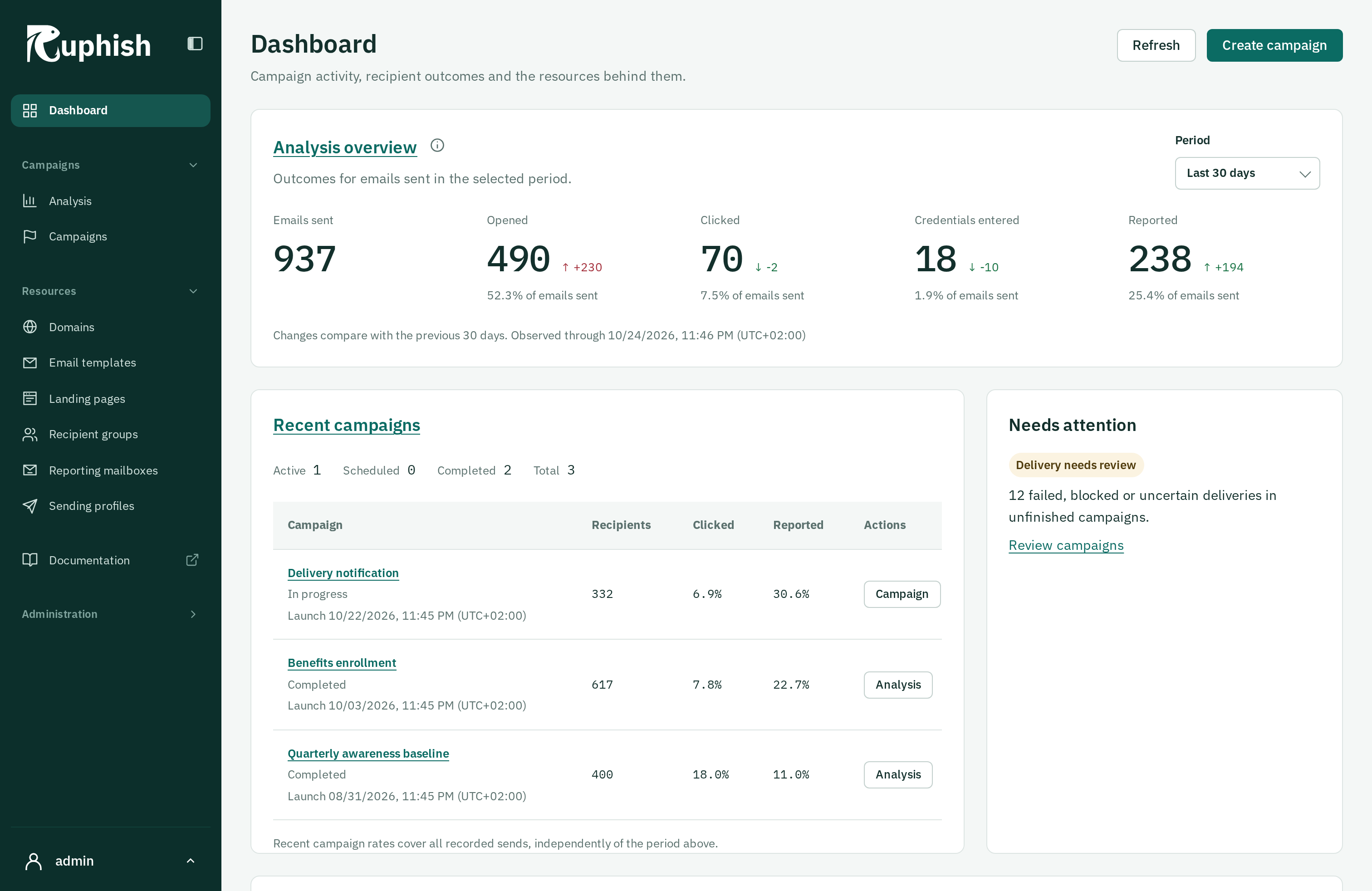Screen dimensions: 1372x891
Task: Open the Recent campaigns heading link
Action: click(x=347, y=425)
